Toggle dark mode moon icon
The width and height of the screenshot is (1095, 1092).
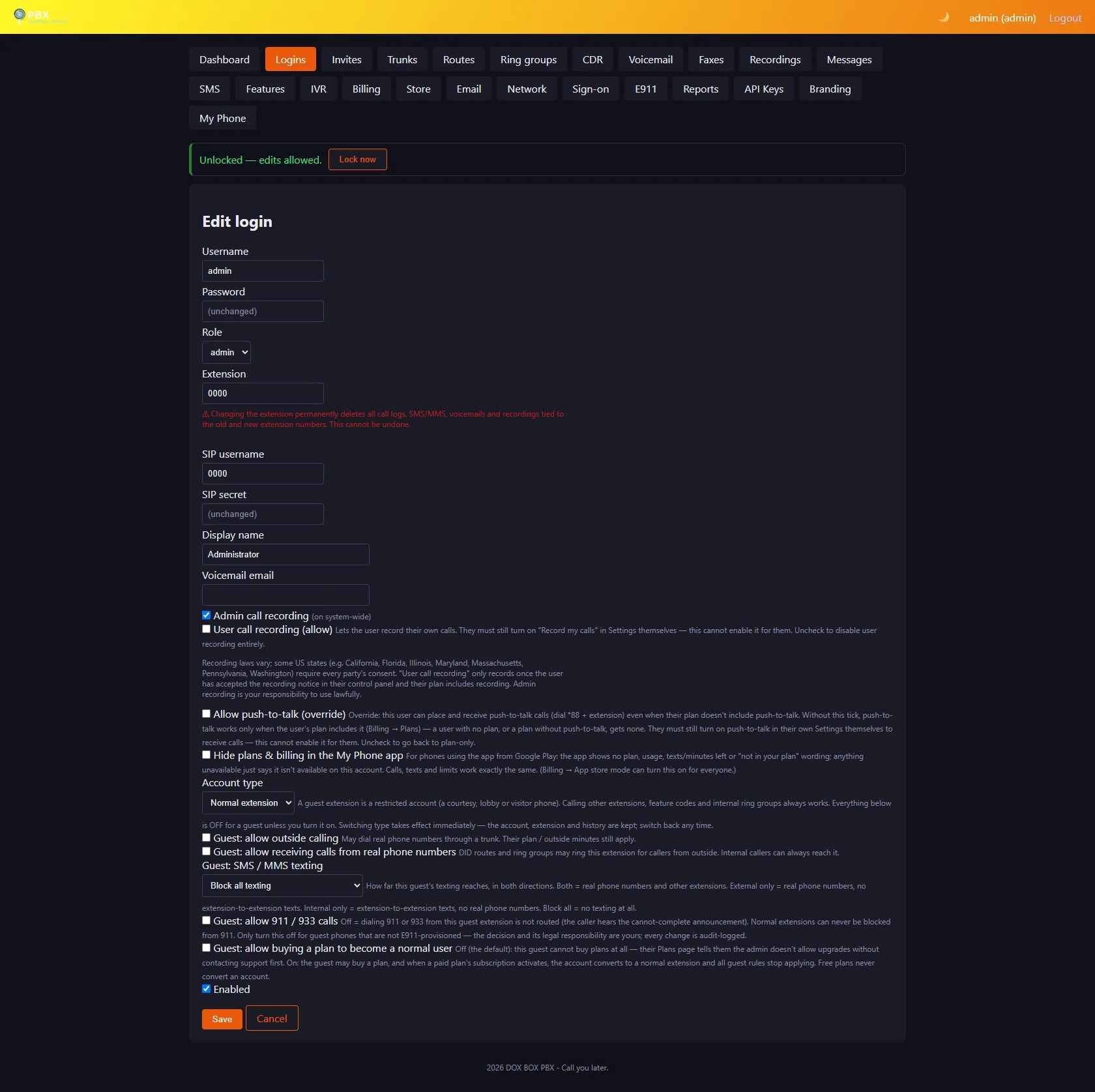[944, 18]
